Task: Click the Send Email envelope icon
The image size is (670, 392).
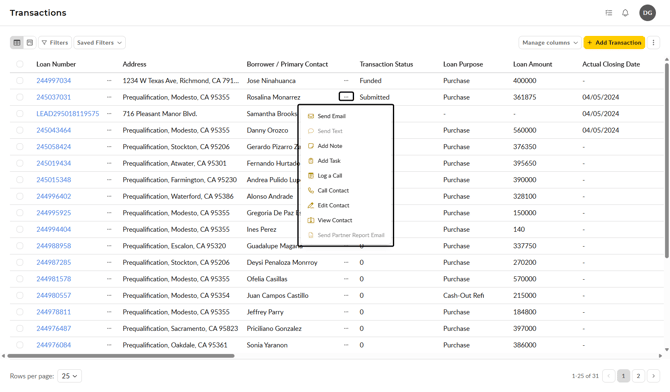Action: click(x=311, y=116)
